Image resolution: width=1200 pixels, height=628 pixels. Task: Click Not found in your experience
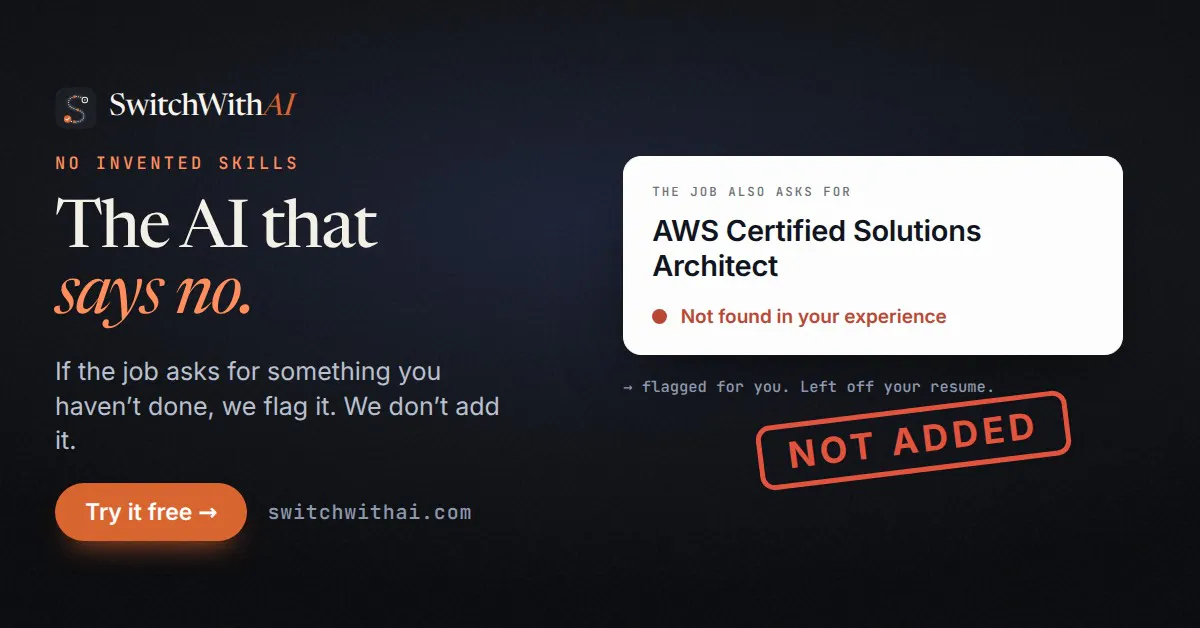(x=813, y=317)
